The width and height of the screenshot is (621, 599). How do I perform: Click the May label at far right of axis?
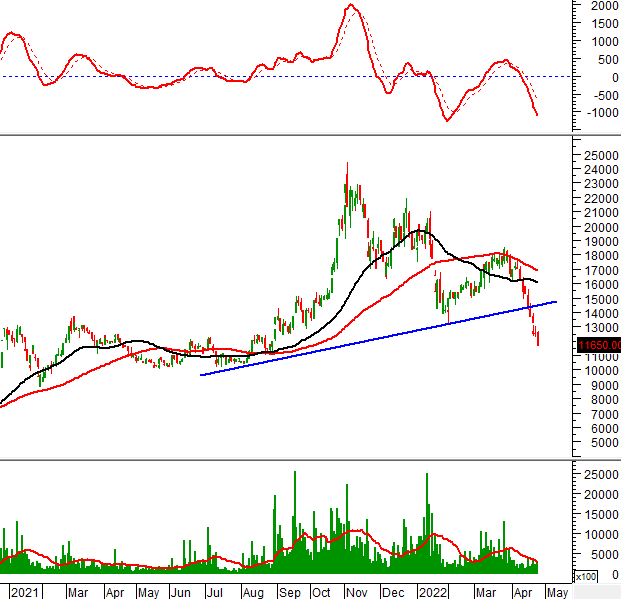tap(557, 591)
